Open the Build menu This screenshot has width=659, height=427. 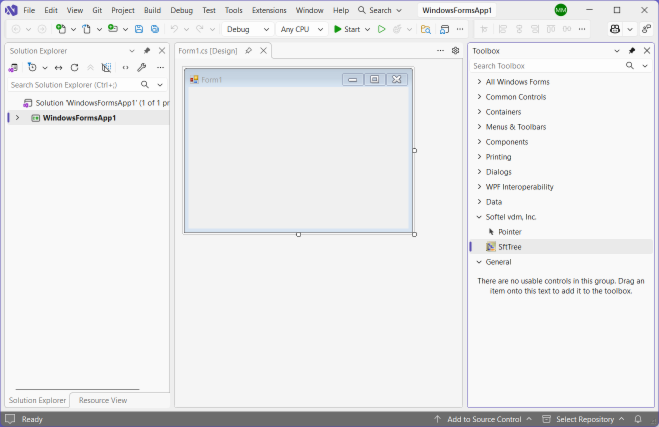pyautogui.click(x=152, y=10)
